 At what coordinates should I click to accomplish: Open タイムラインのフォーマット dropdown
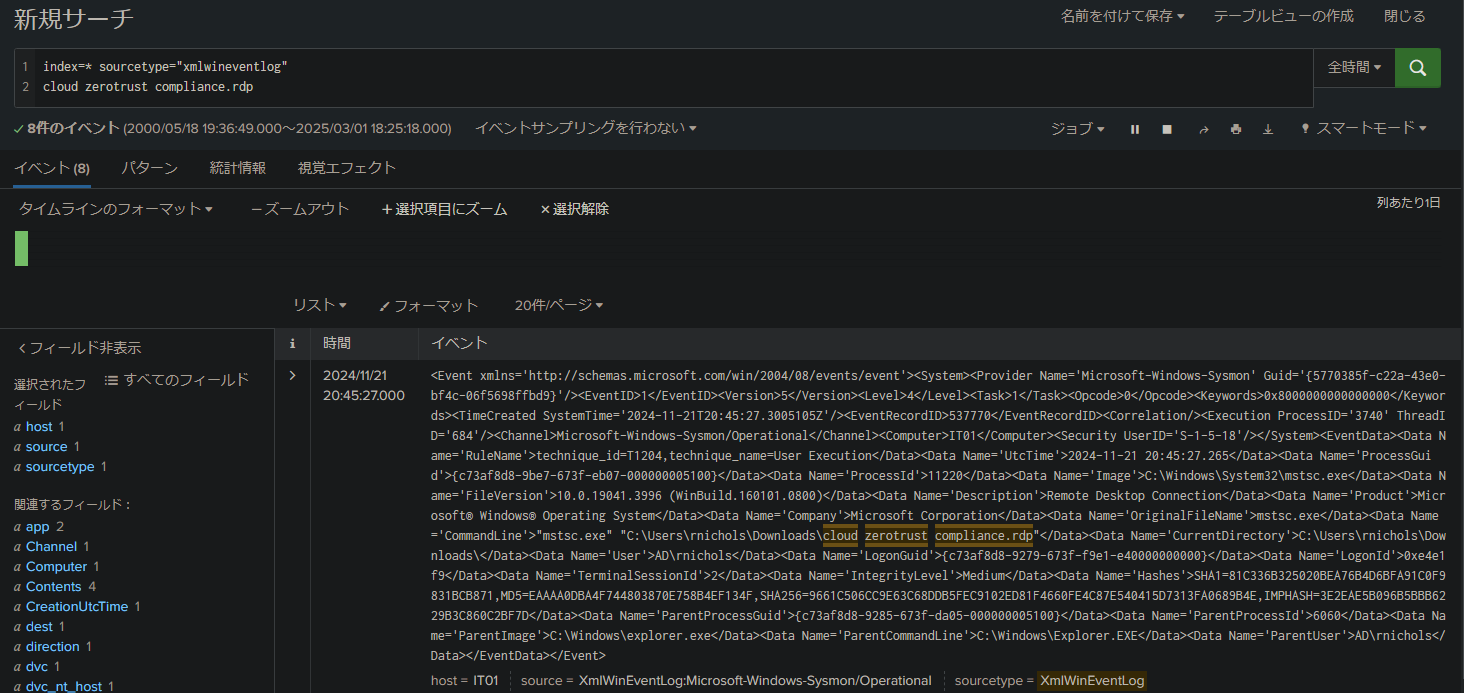116,209
